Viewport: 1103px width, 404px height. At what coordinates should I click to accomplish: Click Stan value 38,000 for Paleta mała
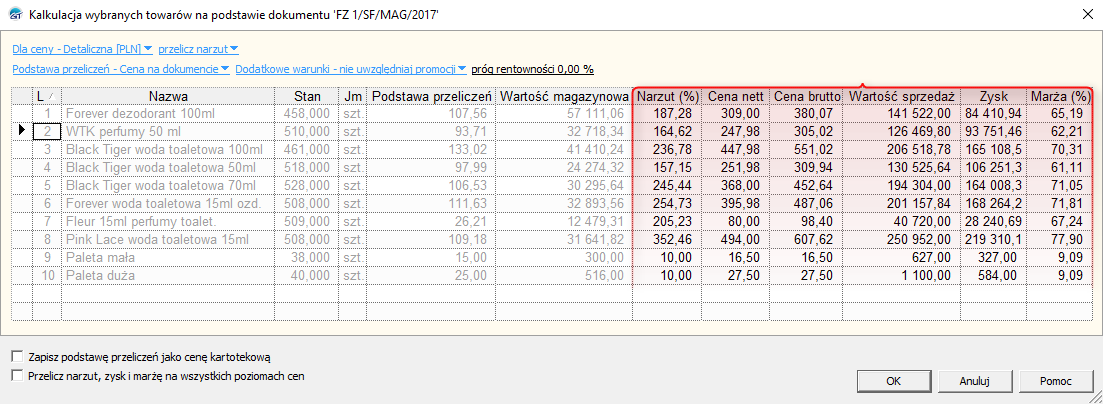pyautogui.click(x=306, y=258)
